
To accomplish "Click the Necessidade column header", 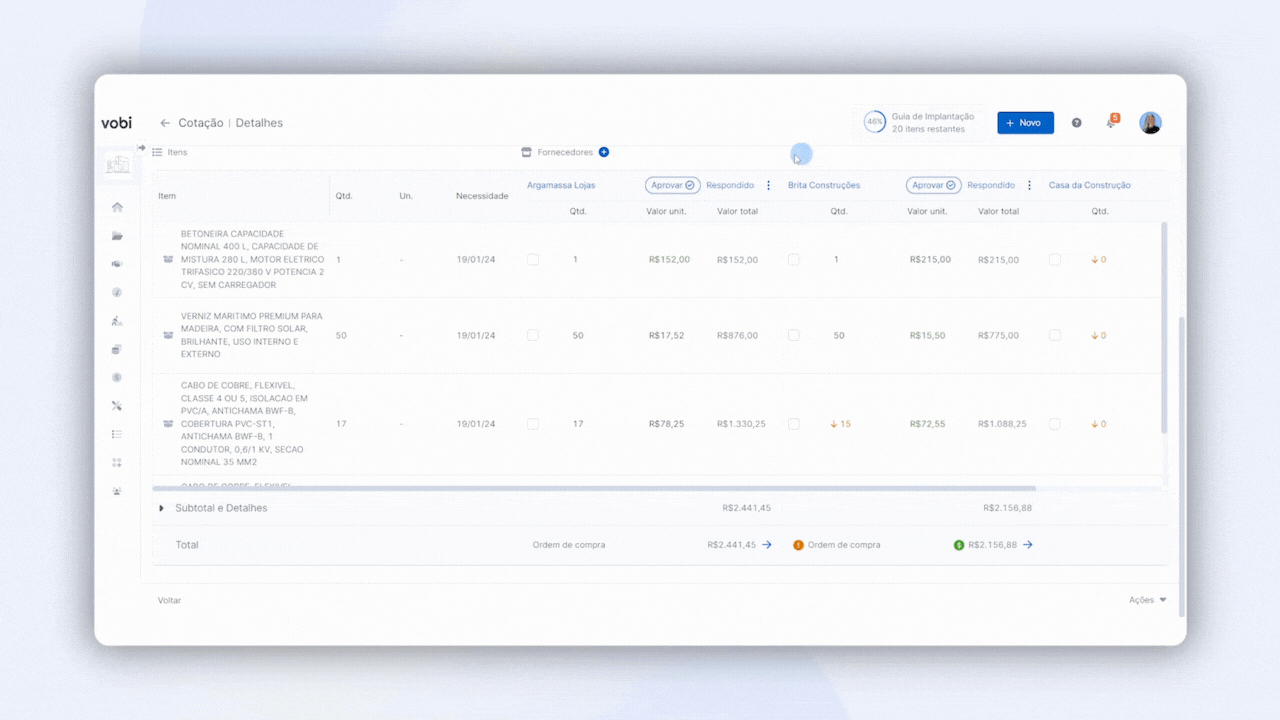I will coord(482,196).
